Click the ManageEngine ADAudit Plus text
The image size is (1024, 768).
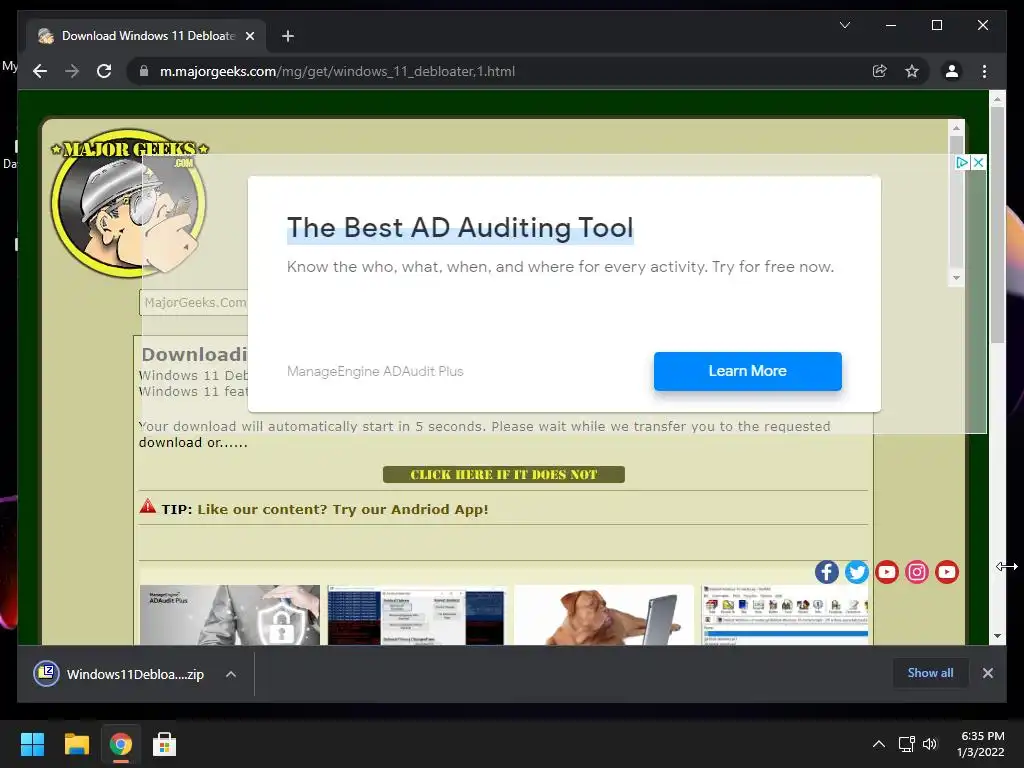click(375, 371)
